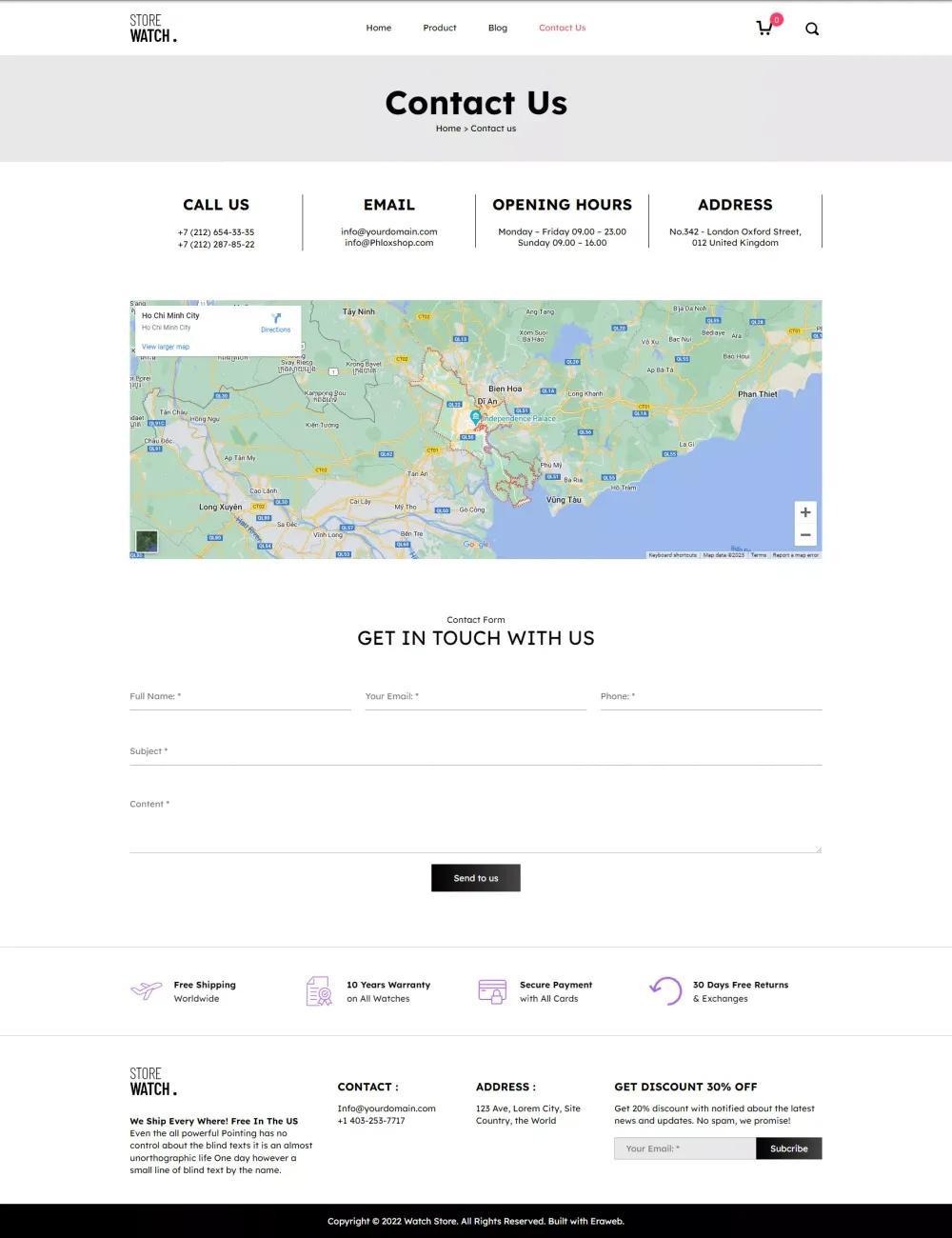The image size is (952, 1238).
Task: Zoom in on the map
Action: click(805, 512)
